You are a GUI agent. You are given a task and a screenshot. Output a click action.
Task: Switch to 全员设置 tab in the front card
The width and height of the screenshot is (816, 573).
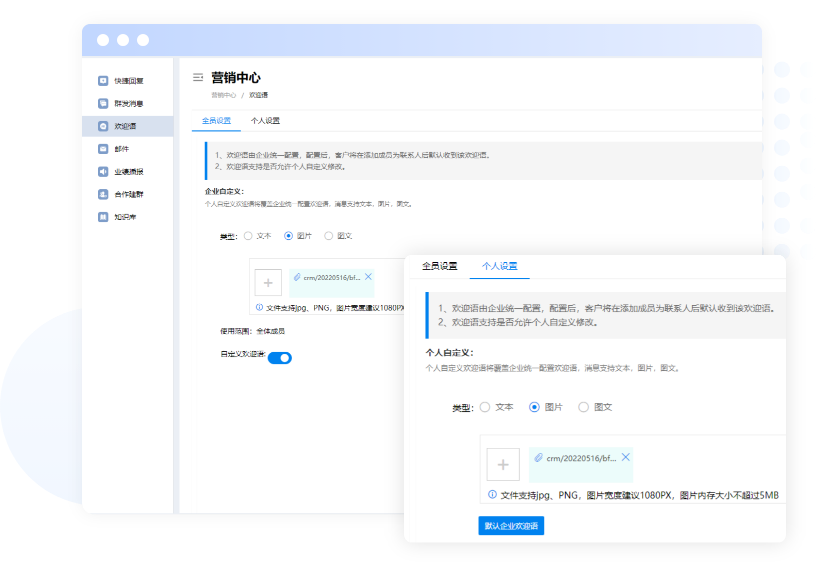(x=440, y=266)
